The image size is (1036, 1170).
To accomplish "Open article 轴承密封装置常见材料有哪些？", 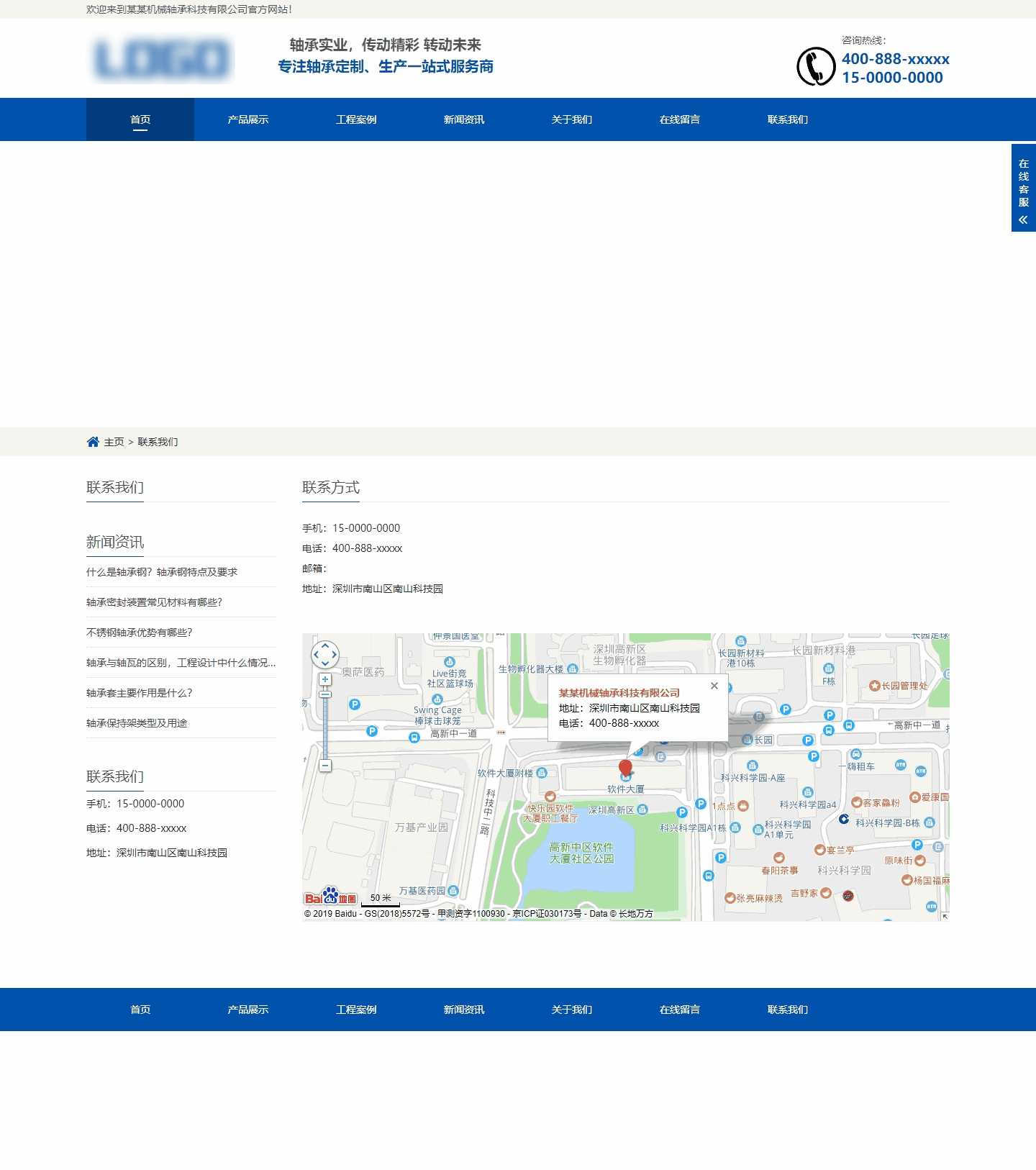I will [x=154, y=602].
